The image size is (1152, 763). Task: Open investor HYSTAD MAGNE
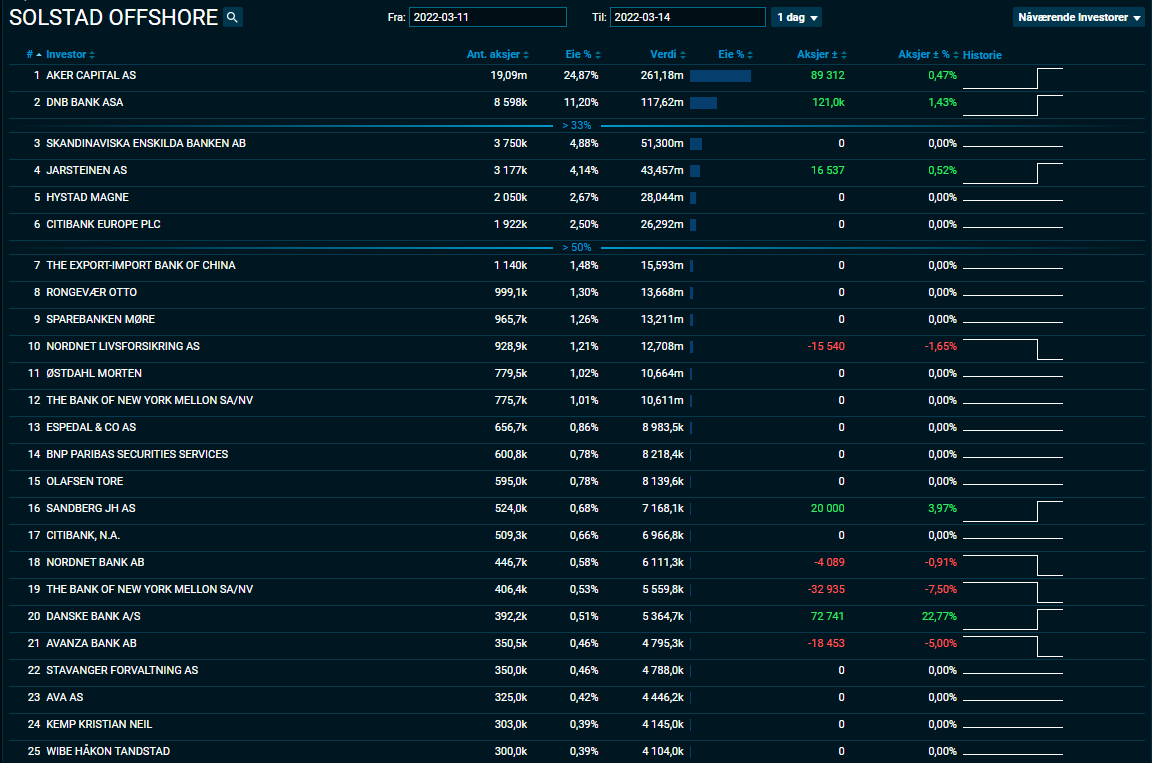87,197
